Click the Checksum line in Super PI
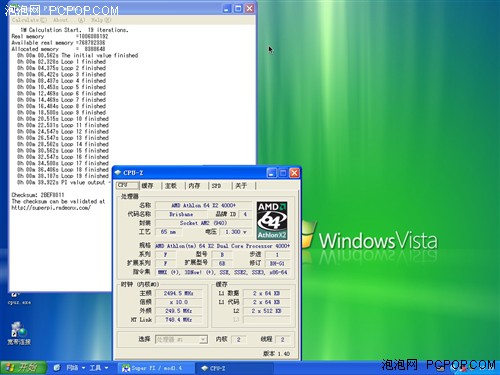This screenshot has height=375, width=500. click(38, 195)
